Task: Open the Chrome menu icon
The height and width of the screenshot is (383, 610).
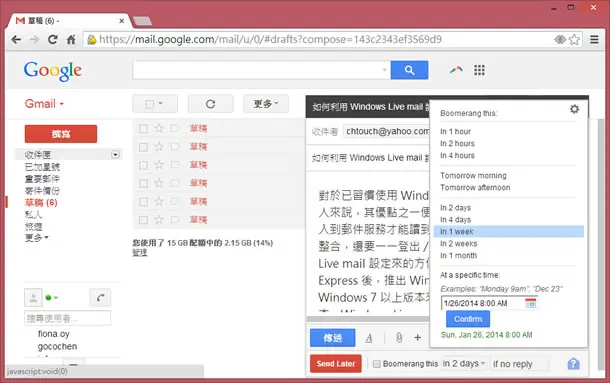Action: click(594, 39)
